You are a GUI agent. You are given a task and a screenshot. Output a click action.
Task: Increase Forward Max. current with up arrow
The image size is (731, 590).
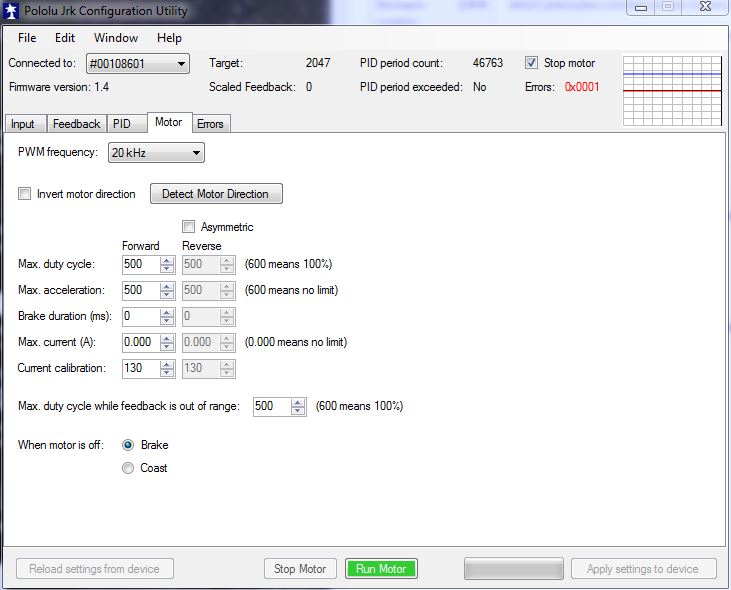click(x=167, y=339)
